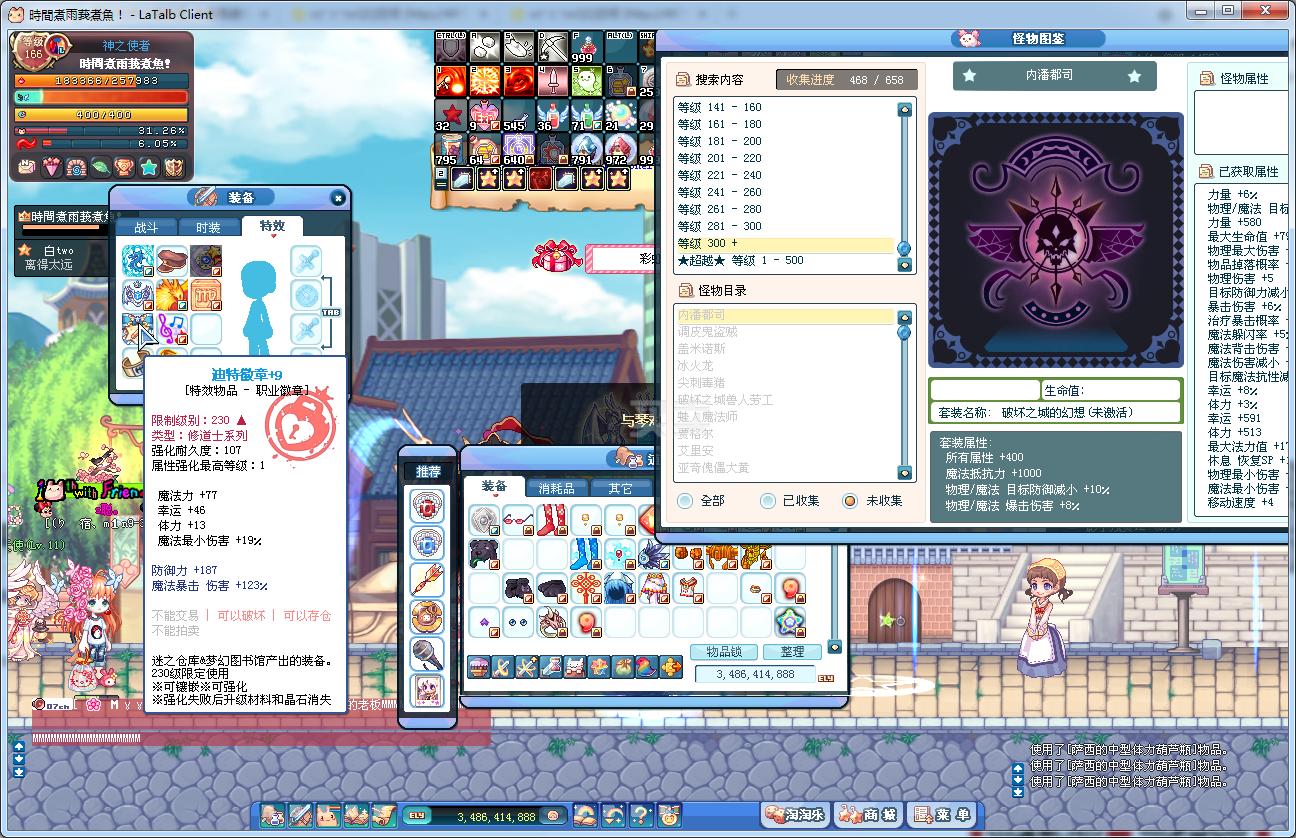Click the gold trophy icon in character panel
The width and height of the screenshot is (1296, 838).
pyautogui.click(x=125, y=167)
